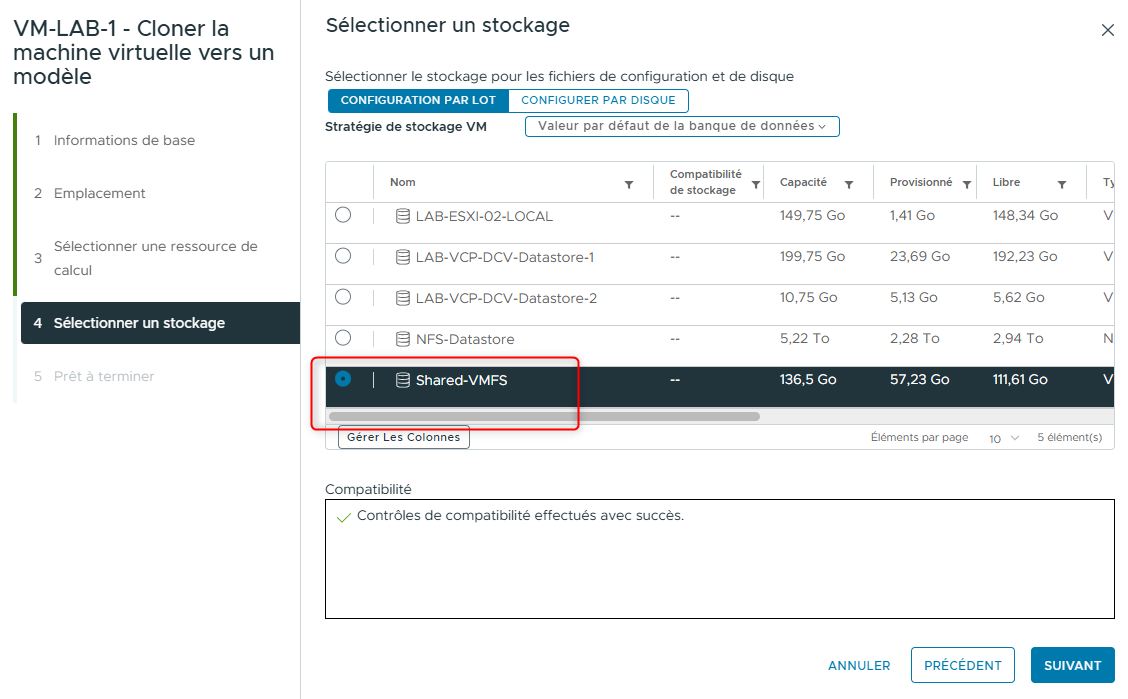Click the Capacité column filter icon

point(850,182)
